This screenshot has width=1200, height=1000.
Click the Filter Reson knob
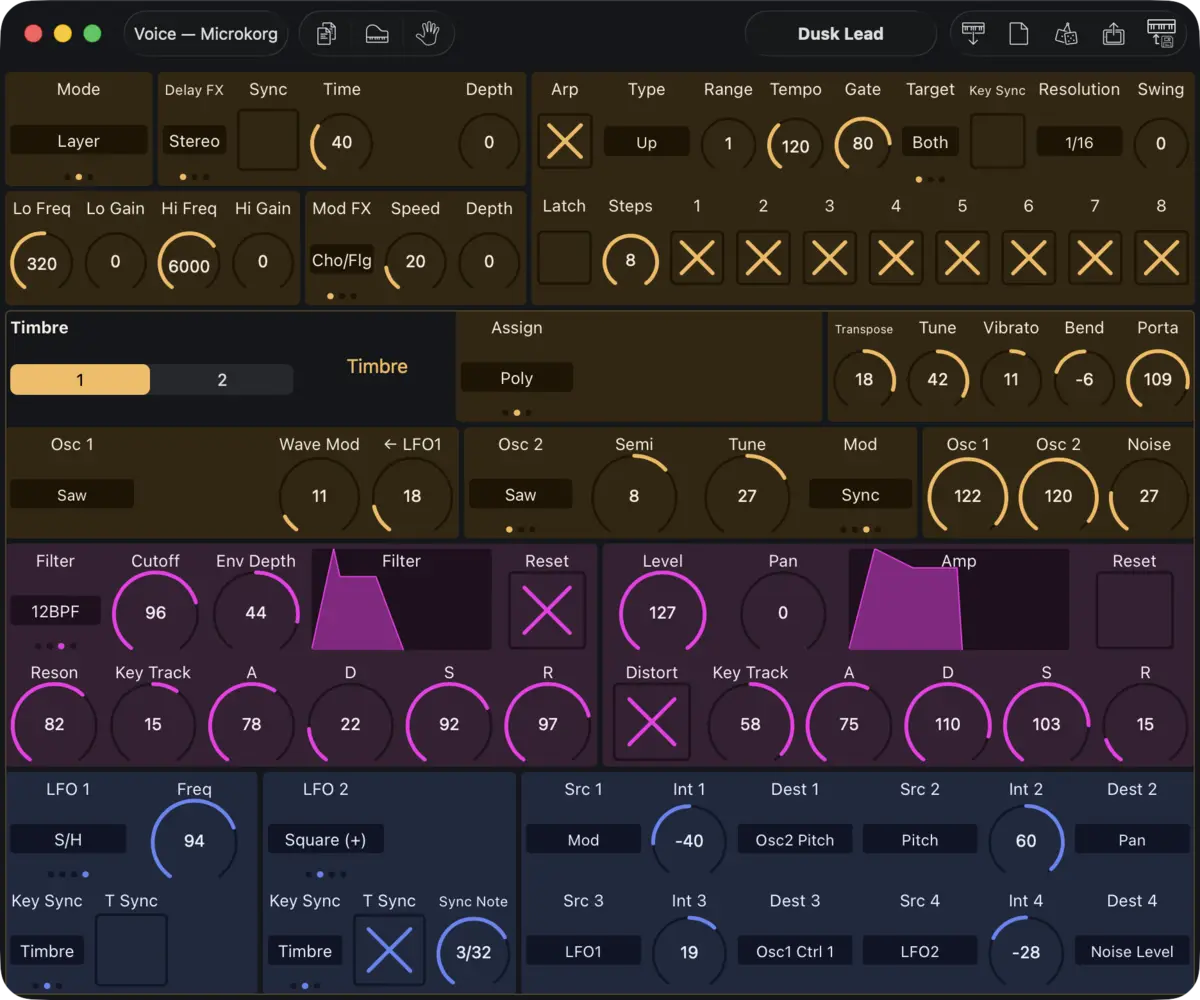[x=54, y=724]
